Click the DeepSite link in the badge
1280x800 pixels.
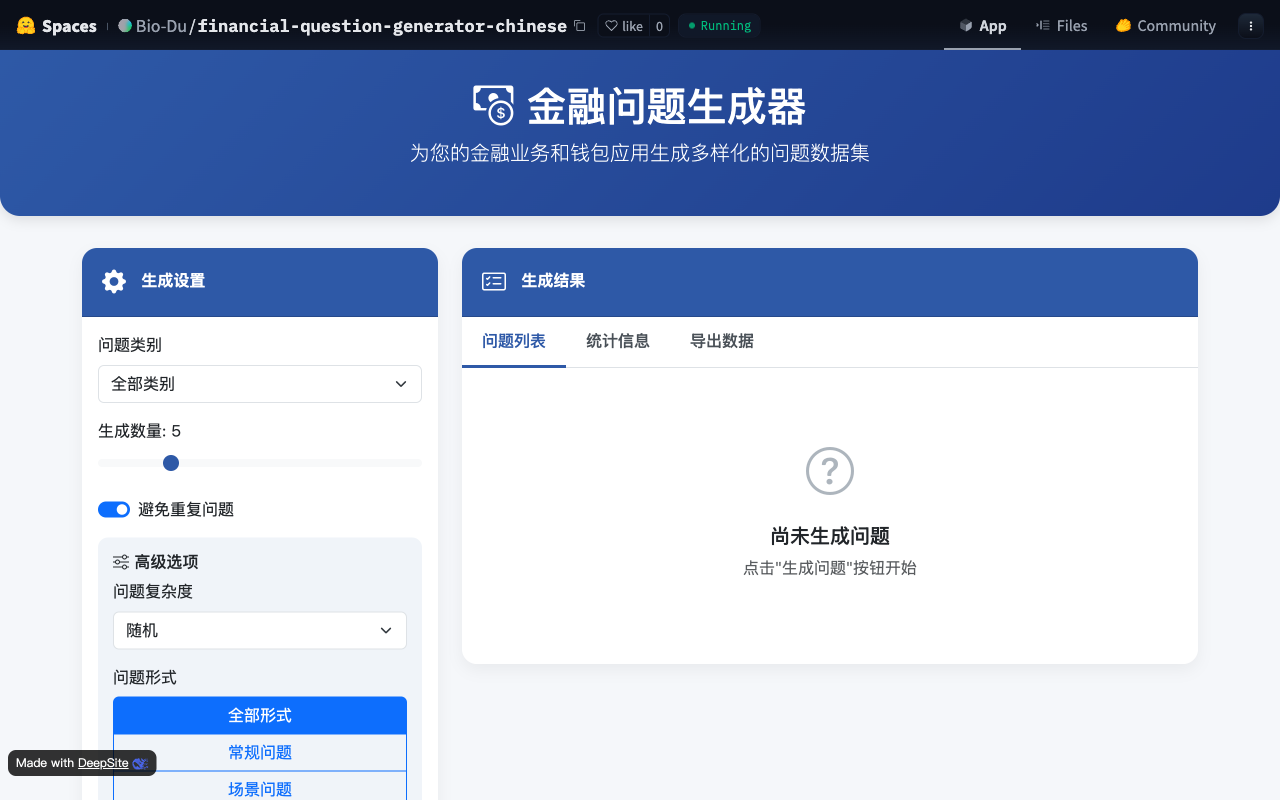point(103,763)
